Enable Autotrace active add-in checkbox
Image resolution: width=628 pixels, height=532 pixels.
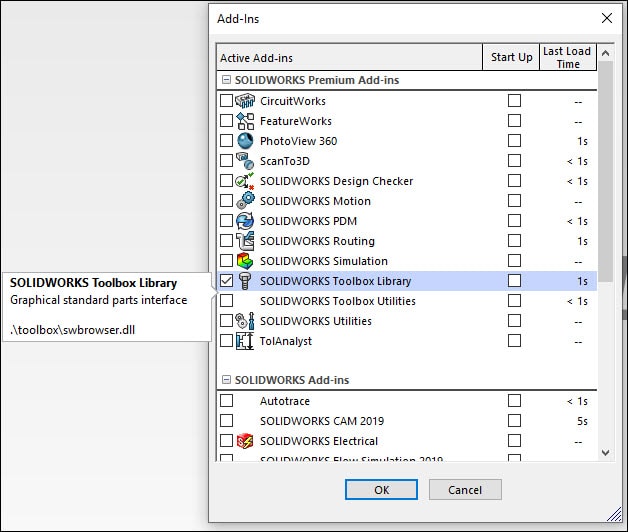(x=226, y=401)
